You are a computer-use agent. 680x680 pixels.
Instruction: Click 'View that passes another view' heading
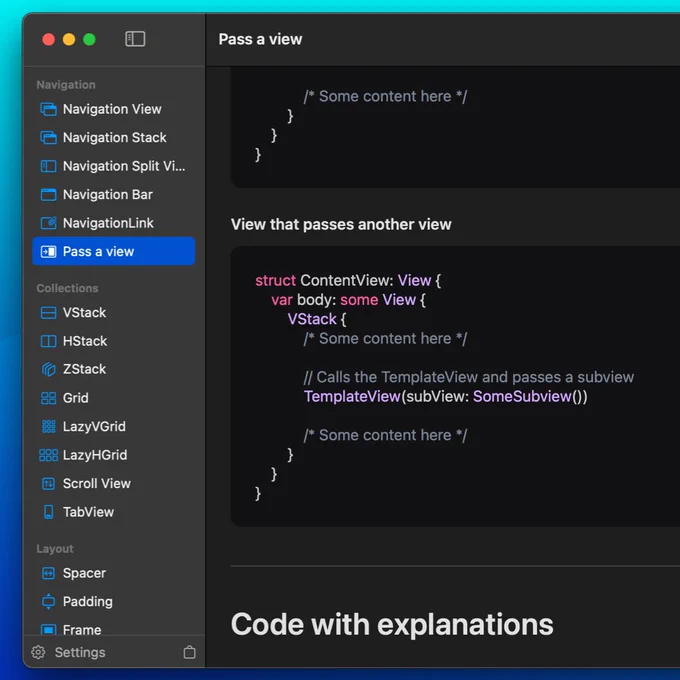(x=341, y=225)
